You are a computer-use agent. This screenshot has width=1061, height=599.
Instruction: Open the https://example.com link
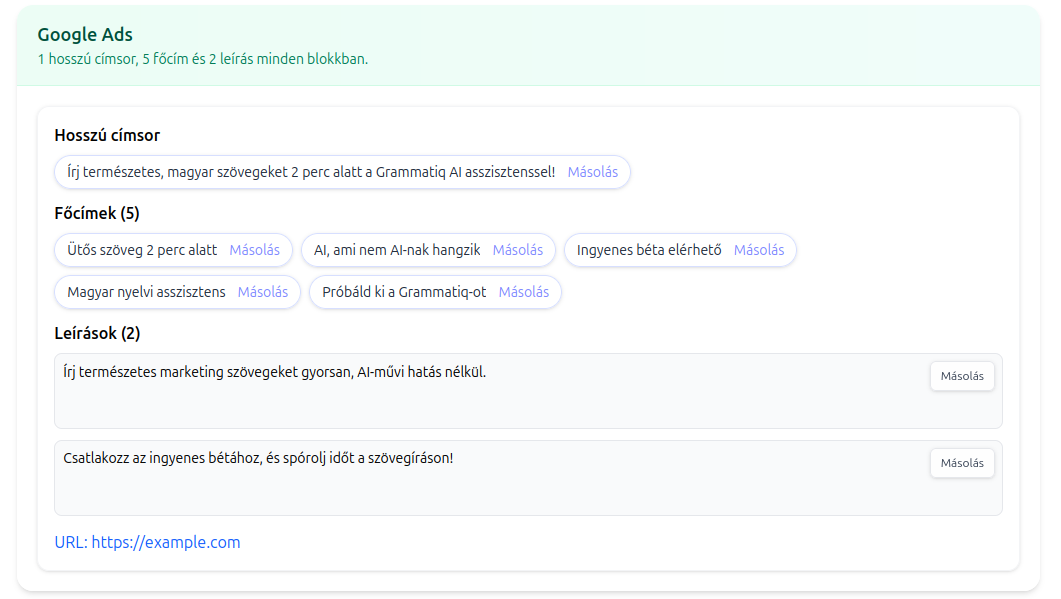[163, 542]
